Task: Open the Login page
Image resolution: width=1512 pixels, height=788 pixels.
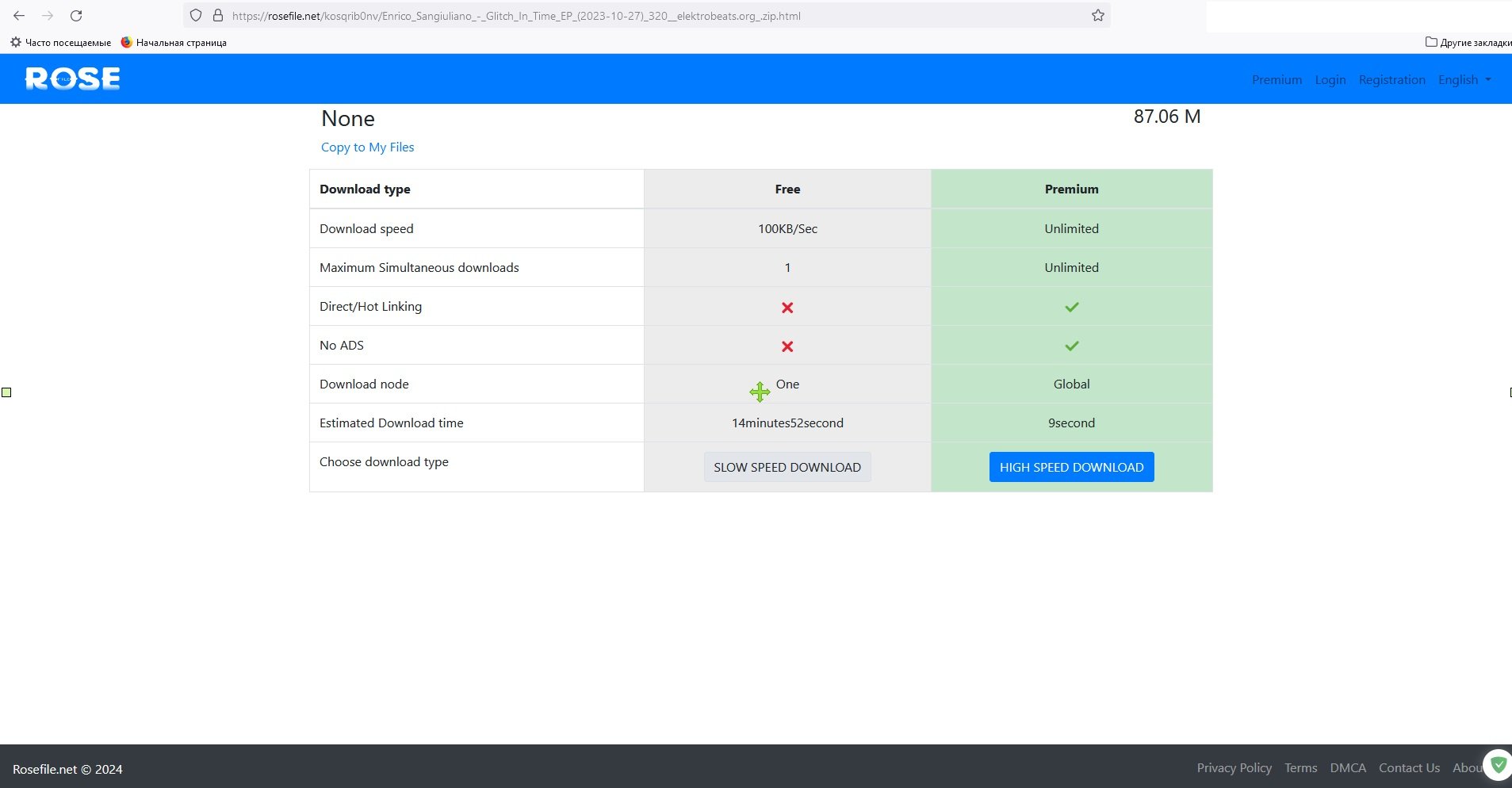Action: point(1330,79)
